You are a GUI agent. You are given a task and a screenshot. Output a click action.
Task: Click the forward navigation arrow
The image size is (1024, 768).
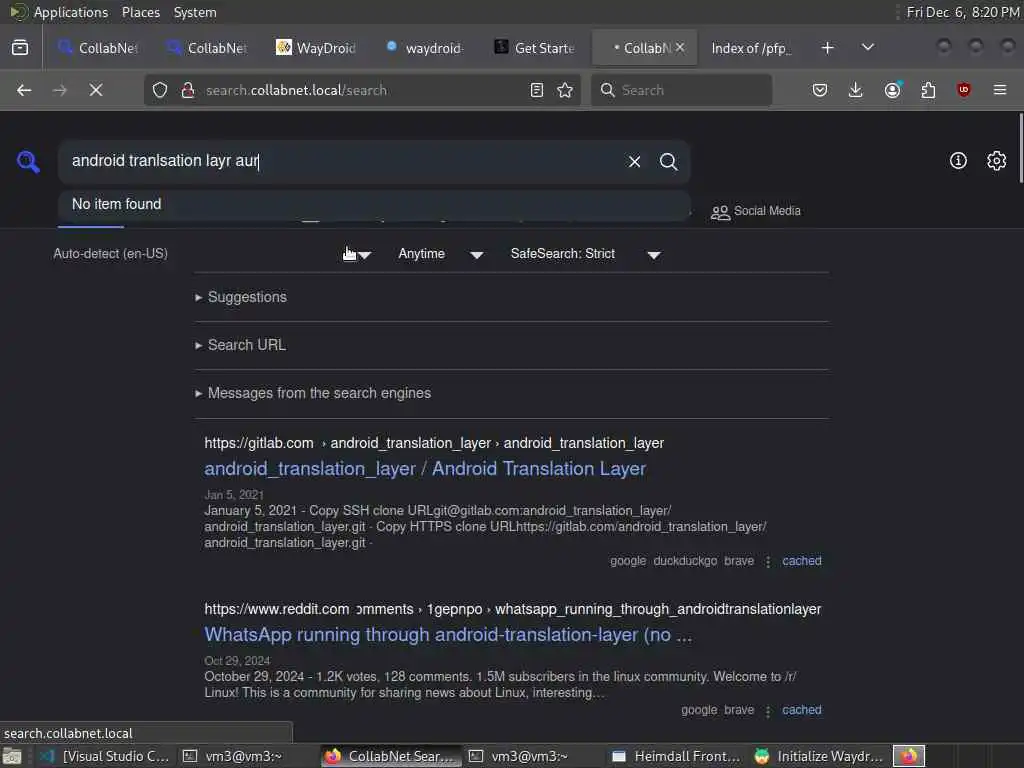pyautogui.click(x=59, y=90)
